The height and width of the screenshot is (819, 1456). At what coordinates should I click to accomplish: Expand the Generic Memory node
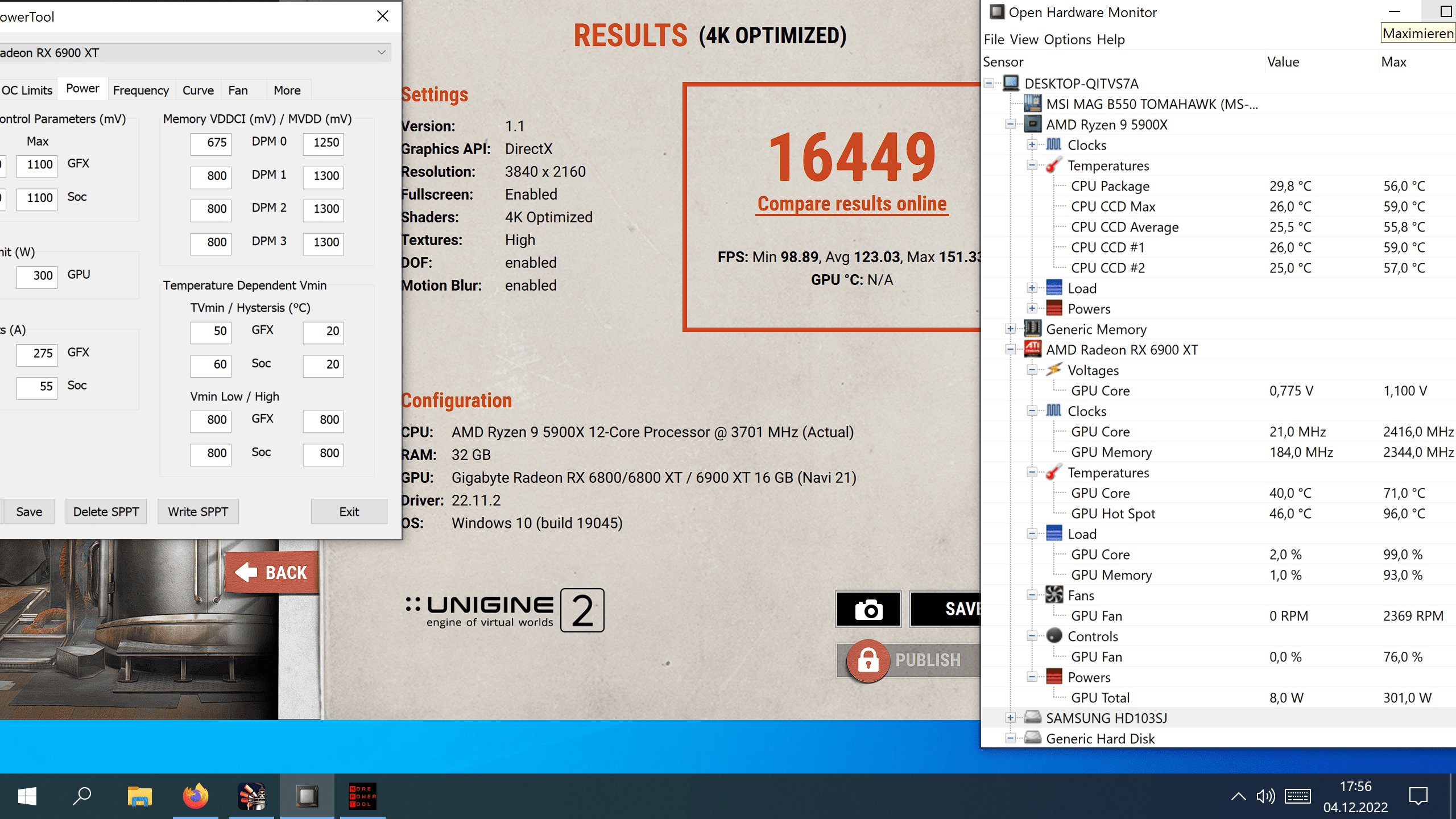pos(1011,329)
